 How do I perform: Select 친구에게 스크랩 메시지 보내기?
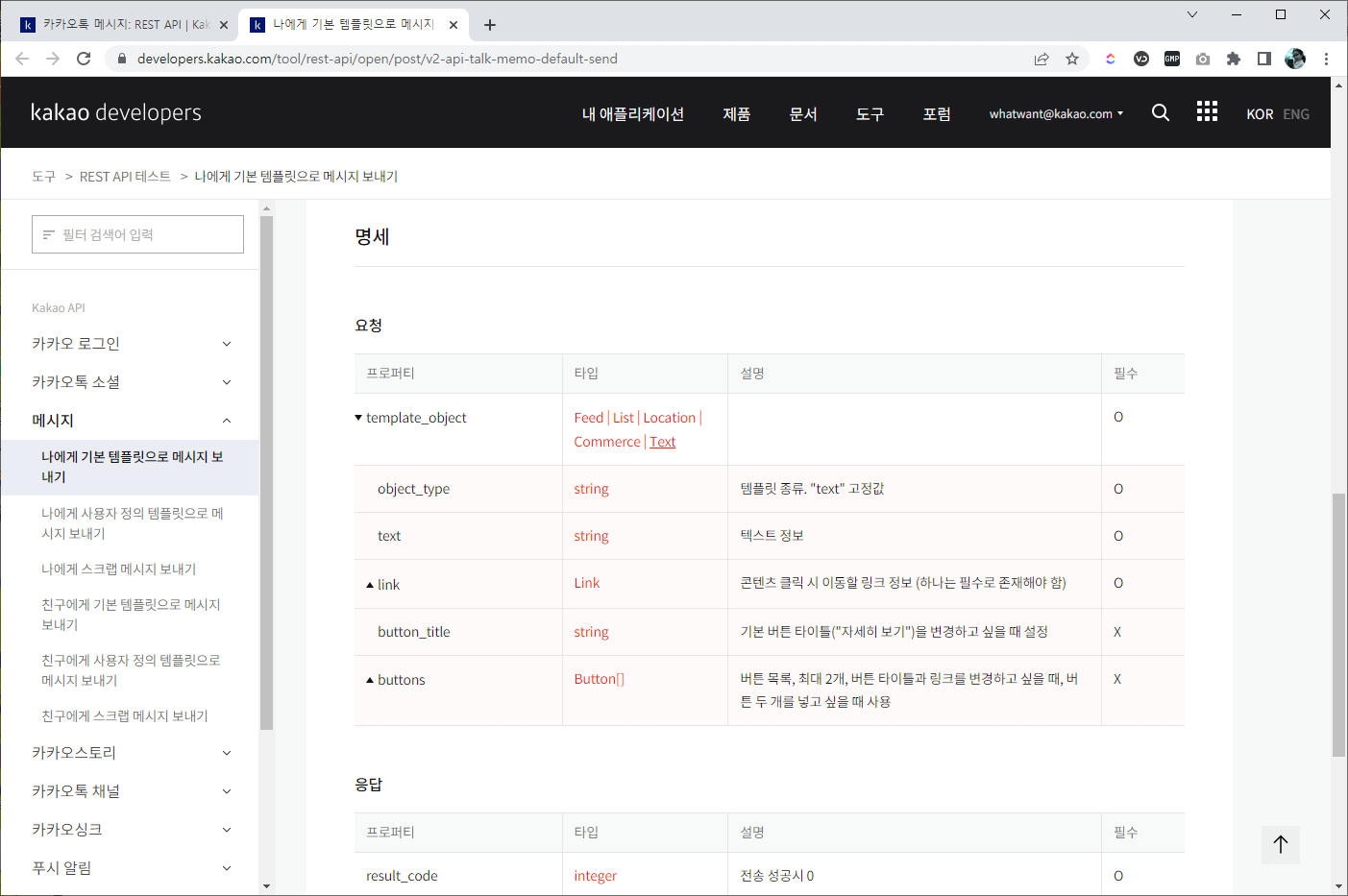[x=125, y=716]
